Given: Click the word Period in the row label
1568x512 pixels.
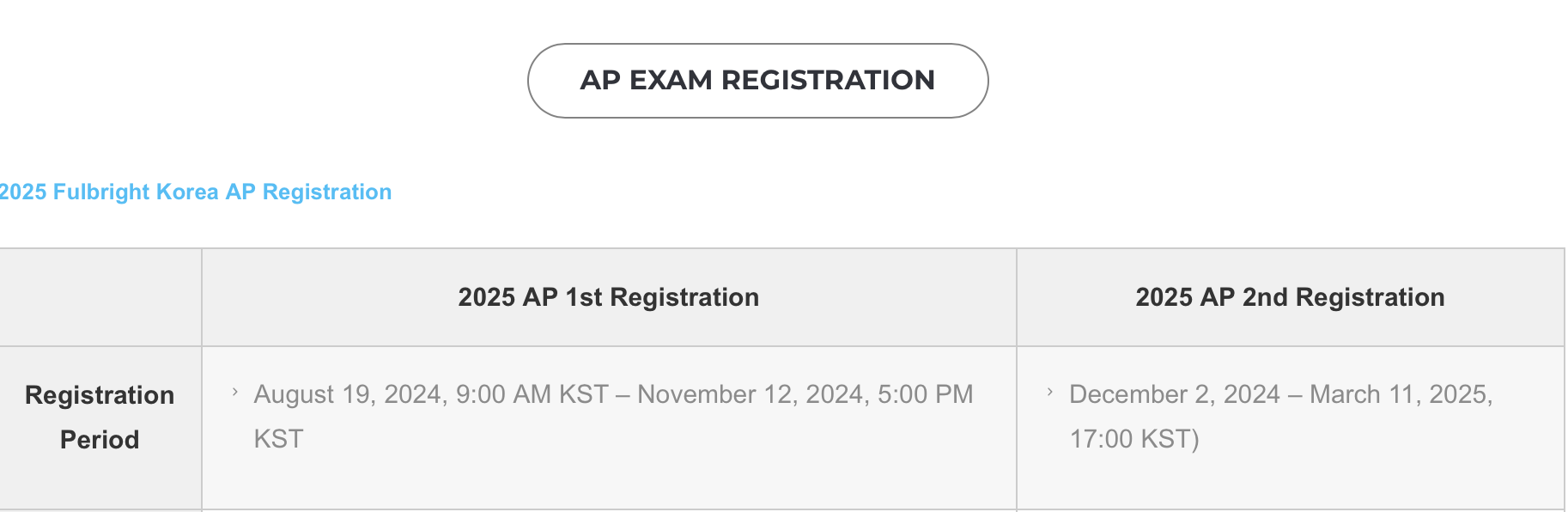Looking at the screenshot, I should 100,440.
